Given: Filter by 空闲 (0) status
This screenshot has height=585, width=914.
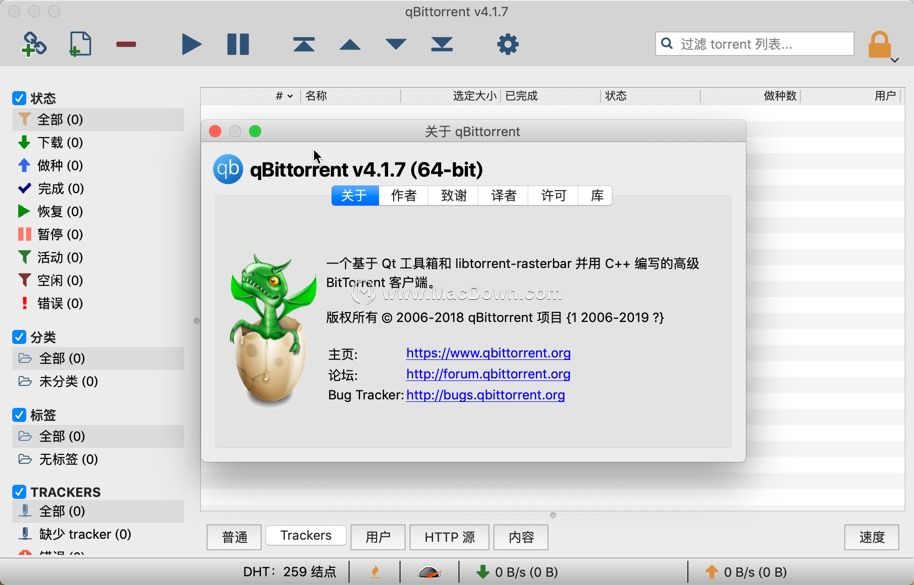Looking at the screenshot, I should click(98, 280).
